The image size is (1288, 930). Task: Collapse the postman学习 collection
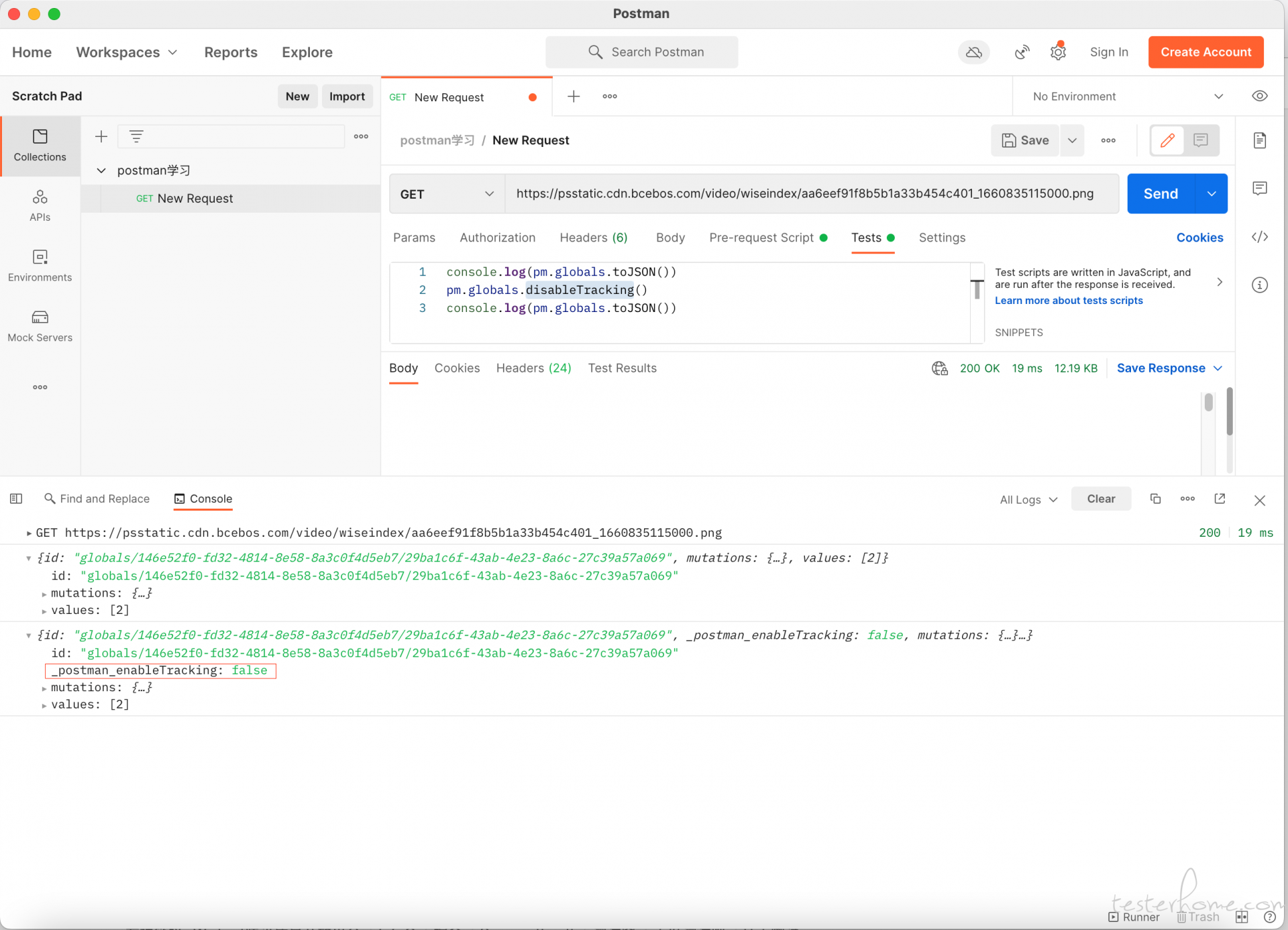tap(101, 170)
